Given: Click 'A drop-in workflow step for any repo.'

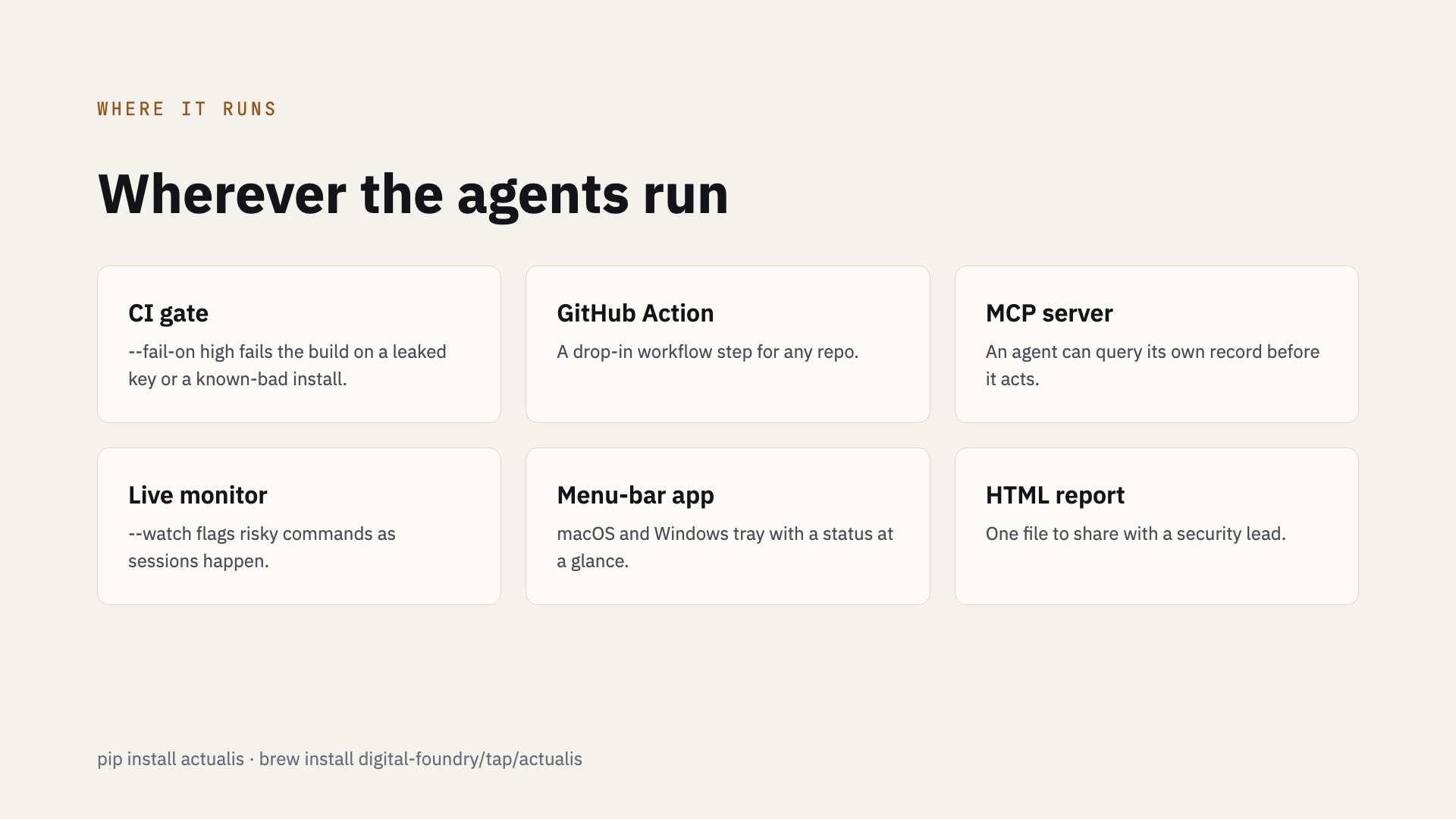Looking at the screenshot, I should click(708, 352).
